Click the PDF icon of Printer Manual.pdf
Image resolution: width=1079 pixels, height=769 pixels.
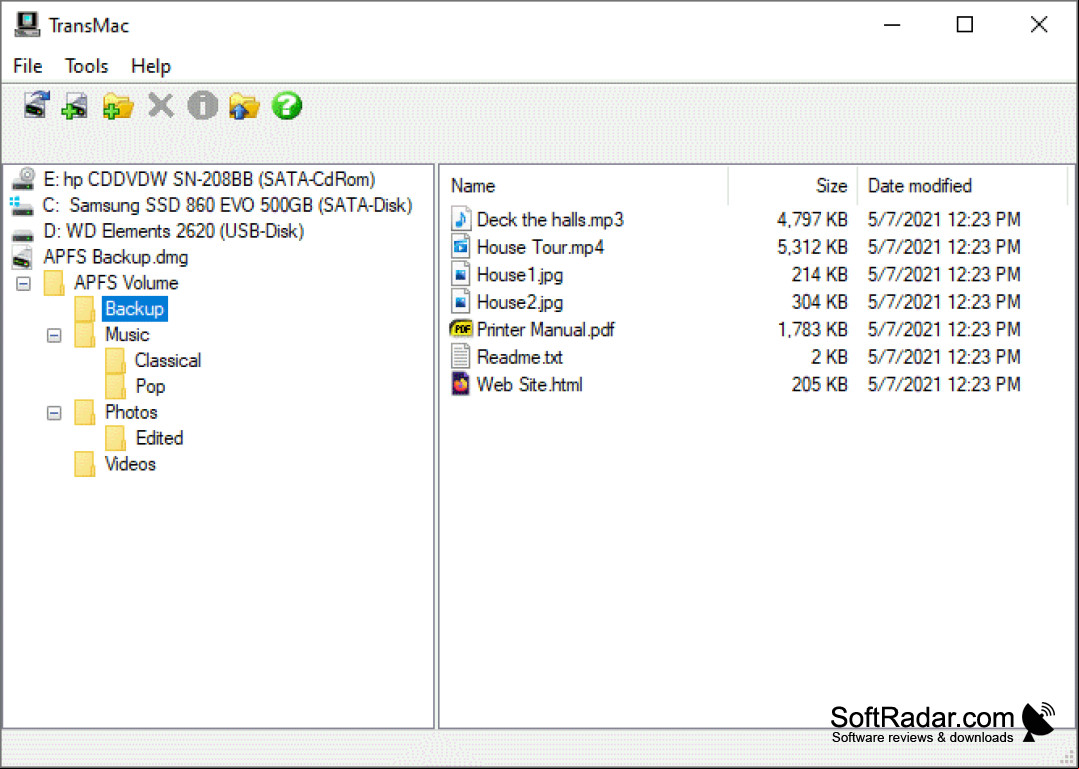pos(460,329)
